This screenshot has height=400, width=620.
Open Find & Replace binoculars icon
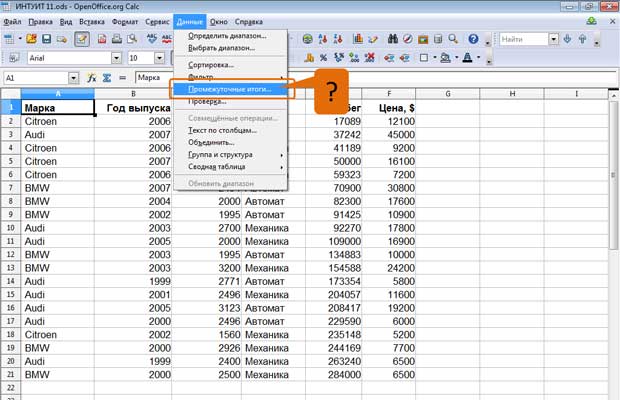tap(393, 39)
